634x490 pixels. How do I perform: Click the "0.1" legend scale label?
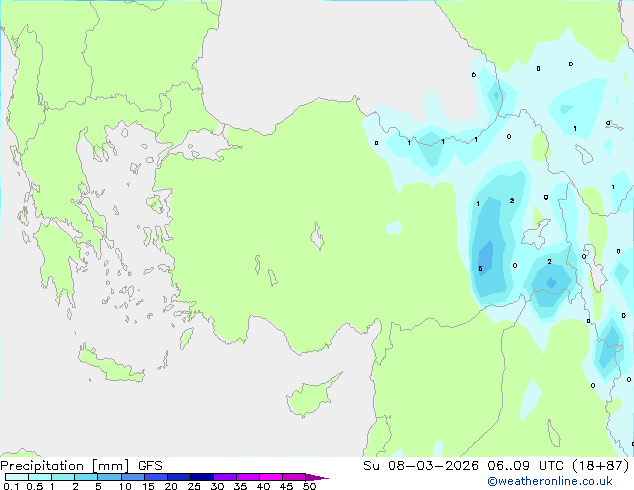tap(11, 486)
